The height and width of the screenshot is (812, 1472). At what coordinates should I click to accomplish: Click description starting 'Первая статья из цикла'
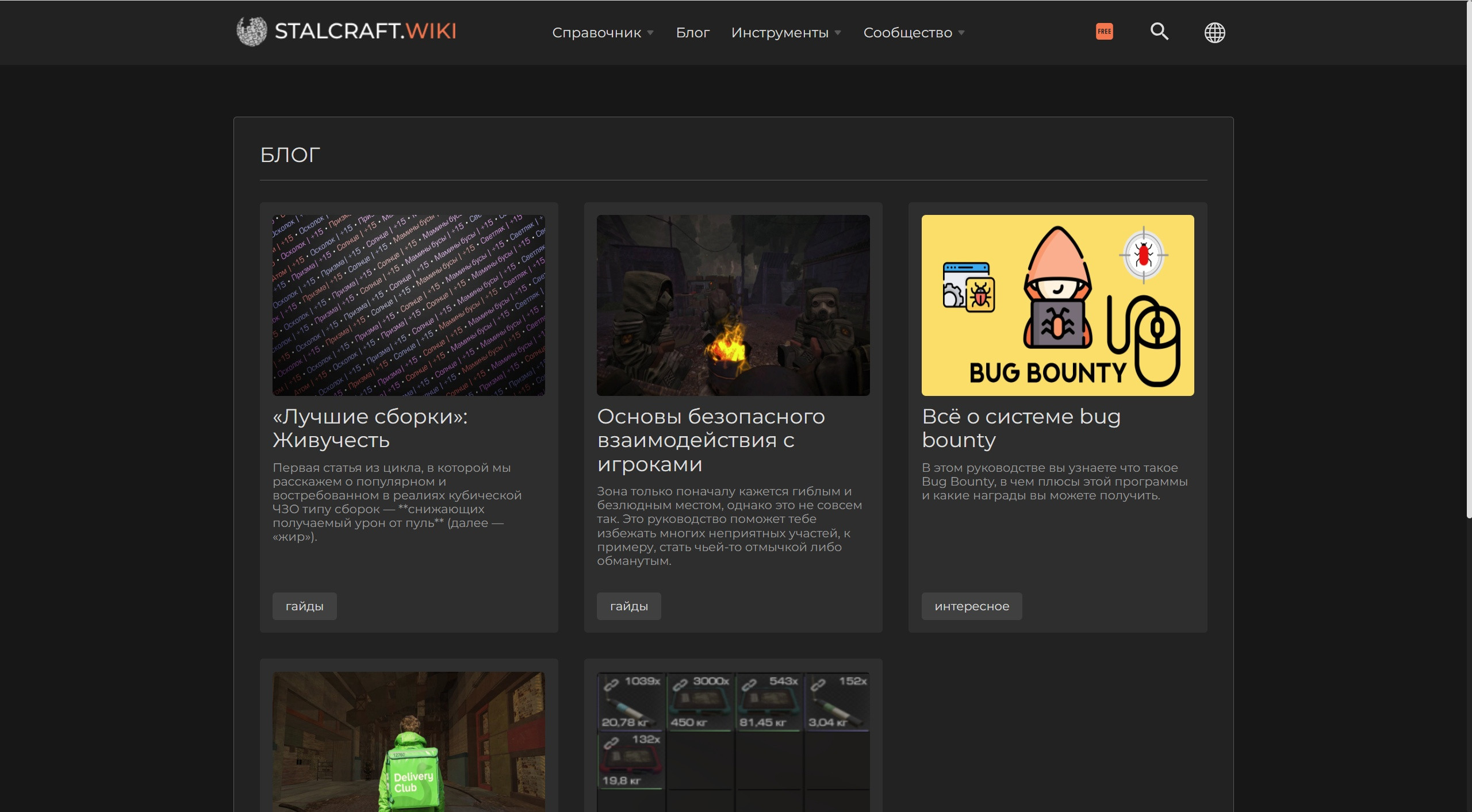(x=397, y=502)
